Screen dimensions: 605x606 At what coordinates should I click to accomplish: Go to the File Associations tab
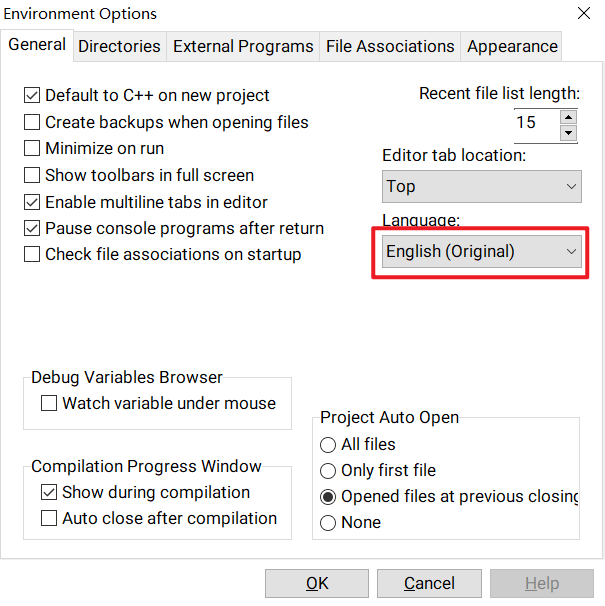[x=390, y=46]
